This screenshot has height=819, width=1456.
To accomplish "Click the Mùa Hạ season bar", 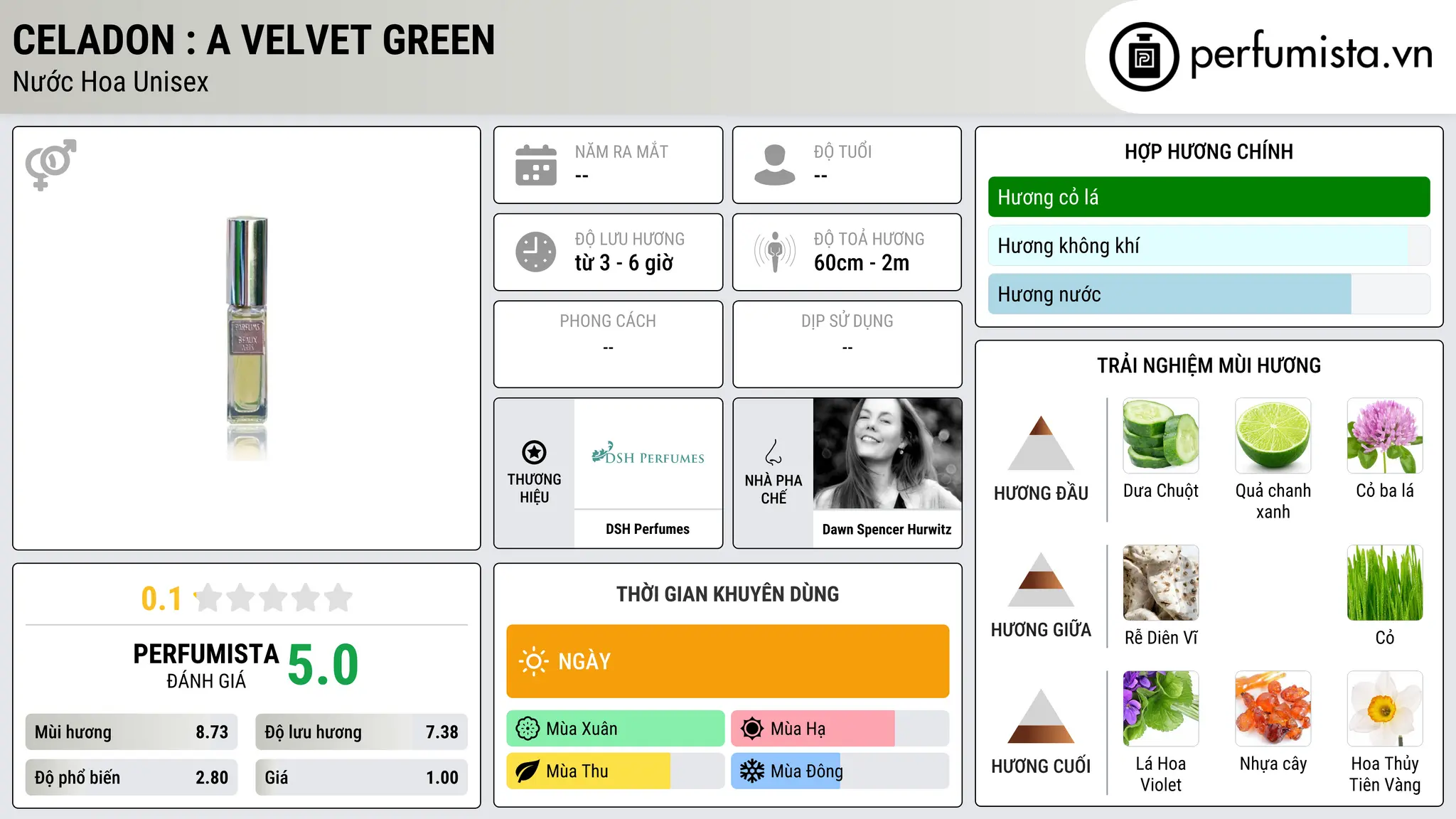I will [840, 729].
